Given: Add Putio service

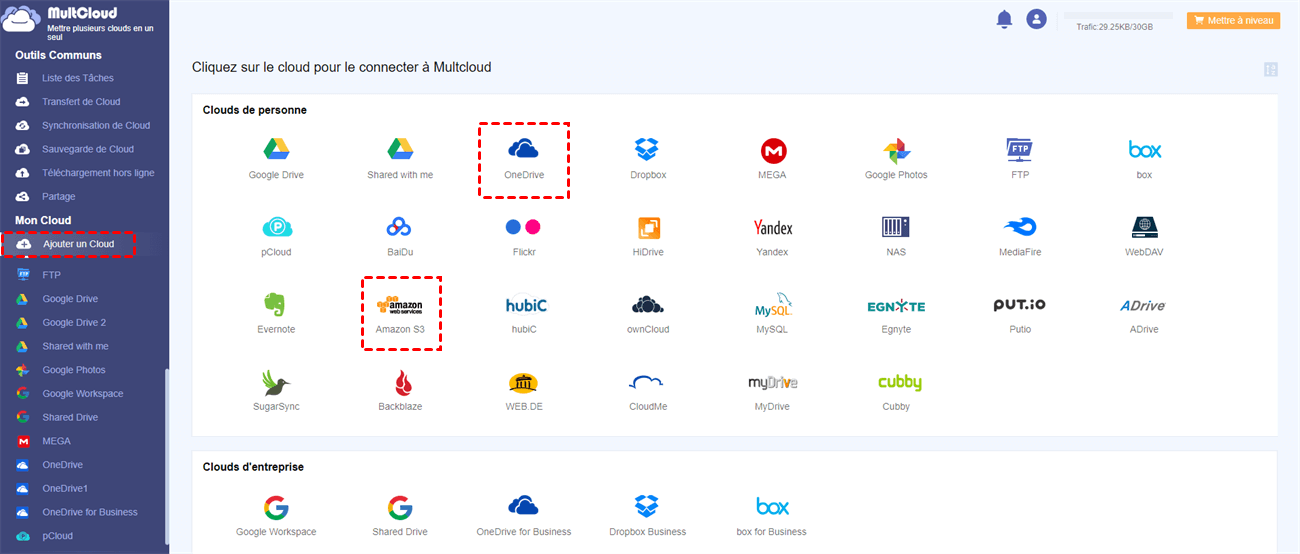Looking at the screenshot, I should pyautogui.click(x=1019, y=313).
